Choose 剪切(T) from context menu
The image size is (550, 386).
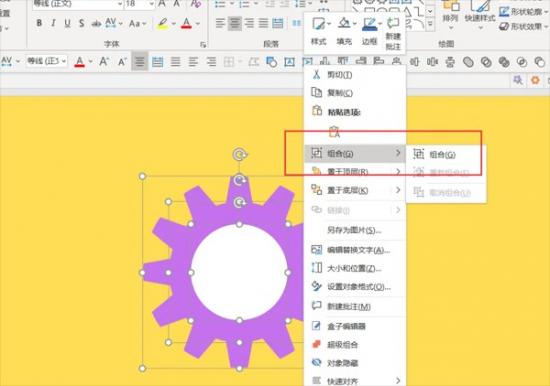tap(355, 74)
